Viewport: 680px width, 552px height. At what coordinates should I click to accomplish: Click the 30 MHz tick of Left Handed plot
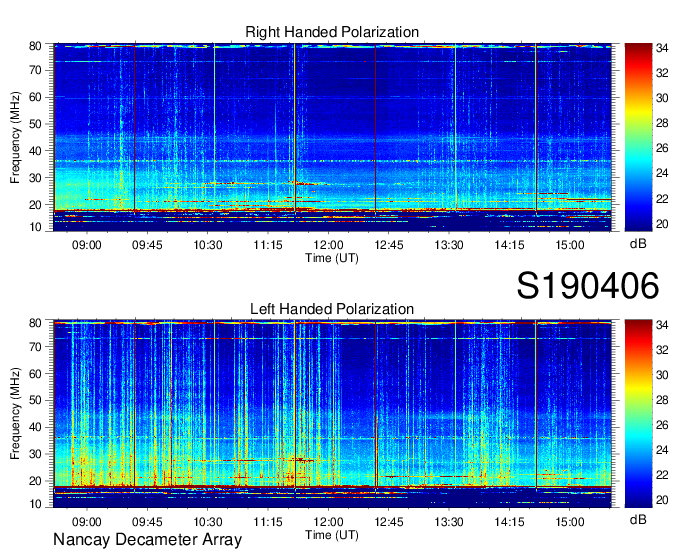point(35,454)
